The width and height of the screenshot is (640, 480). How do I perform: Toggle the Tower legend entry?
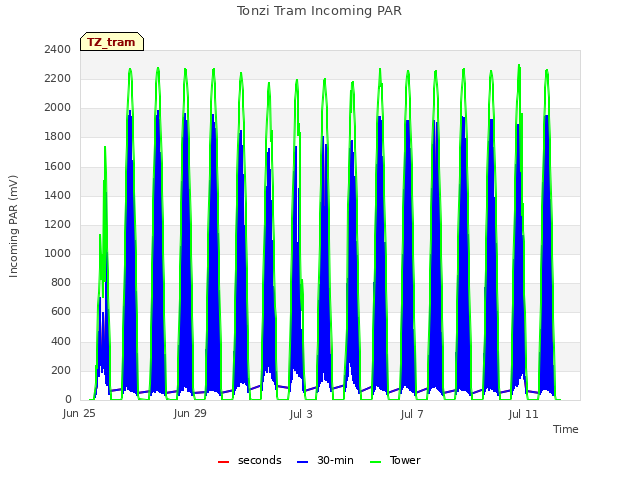click(x=395, y=460)
